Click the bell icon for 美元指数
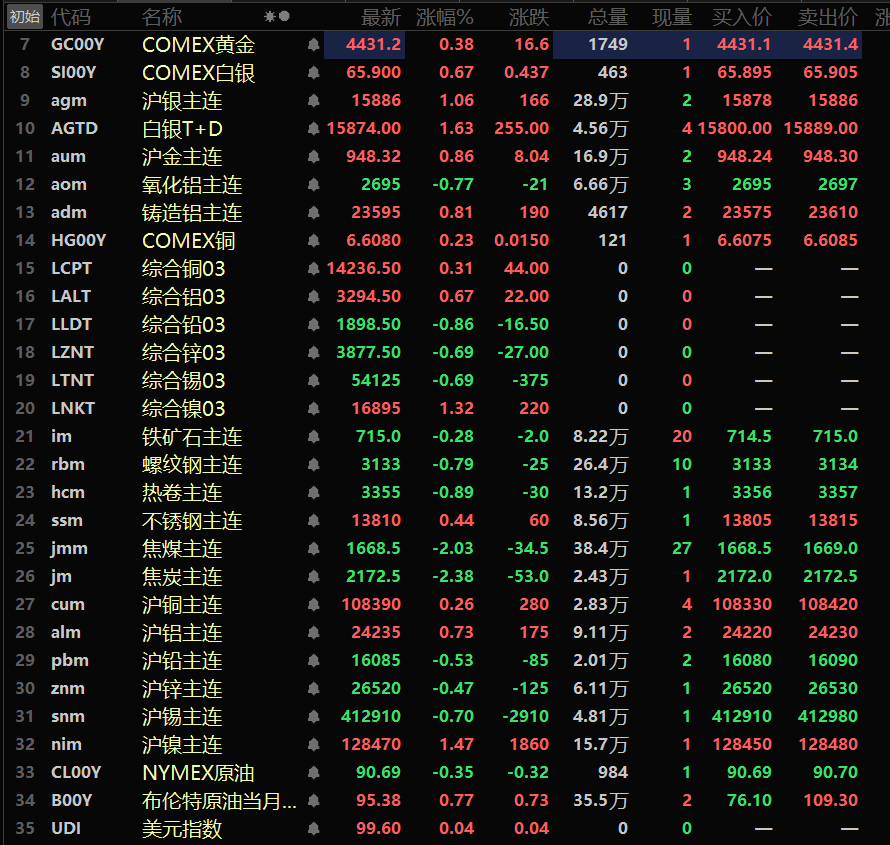The width and height of the screenshot is (890, 845). 313,829
